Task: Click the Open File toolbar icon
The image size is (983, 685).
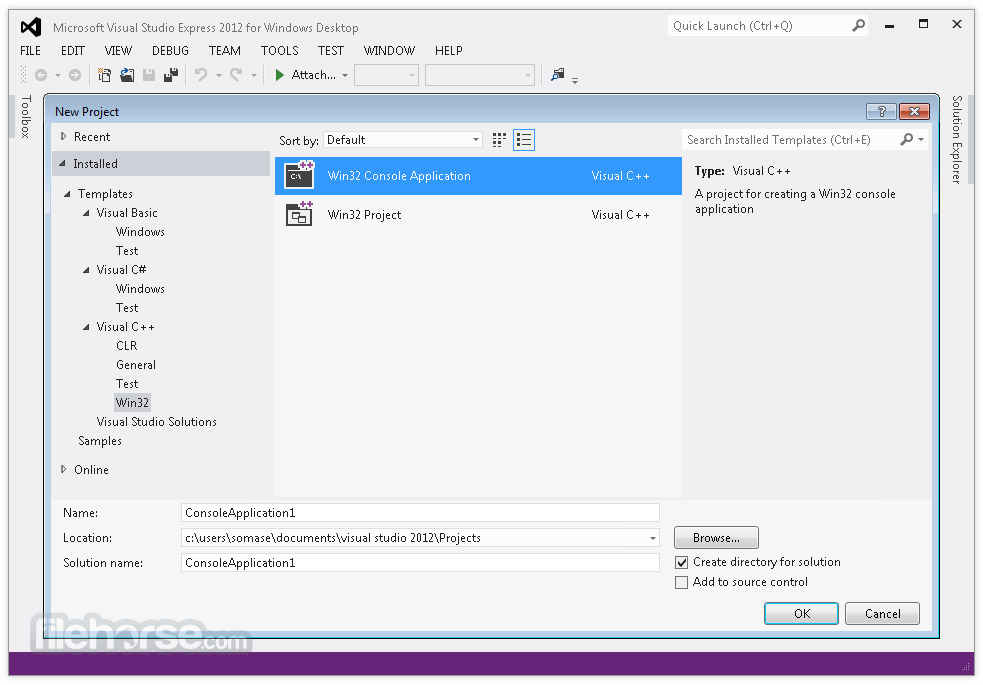Action: [x=127, y=75]
